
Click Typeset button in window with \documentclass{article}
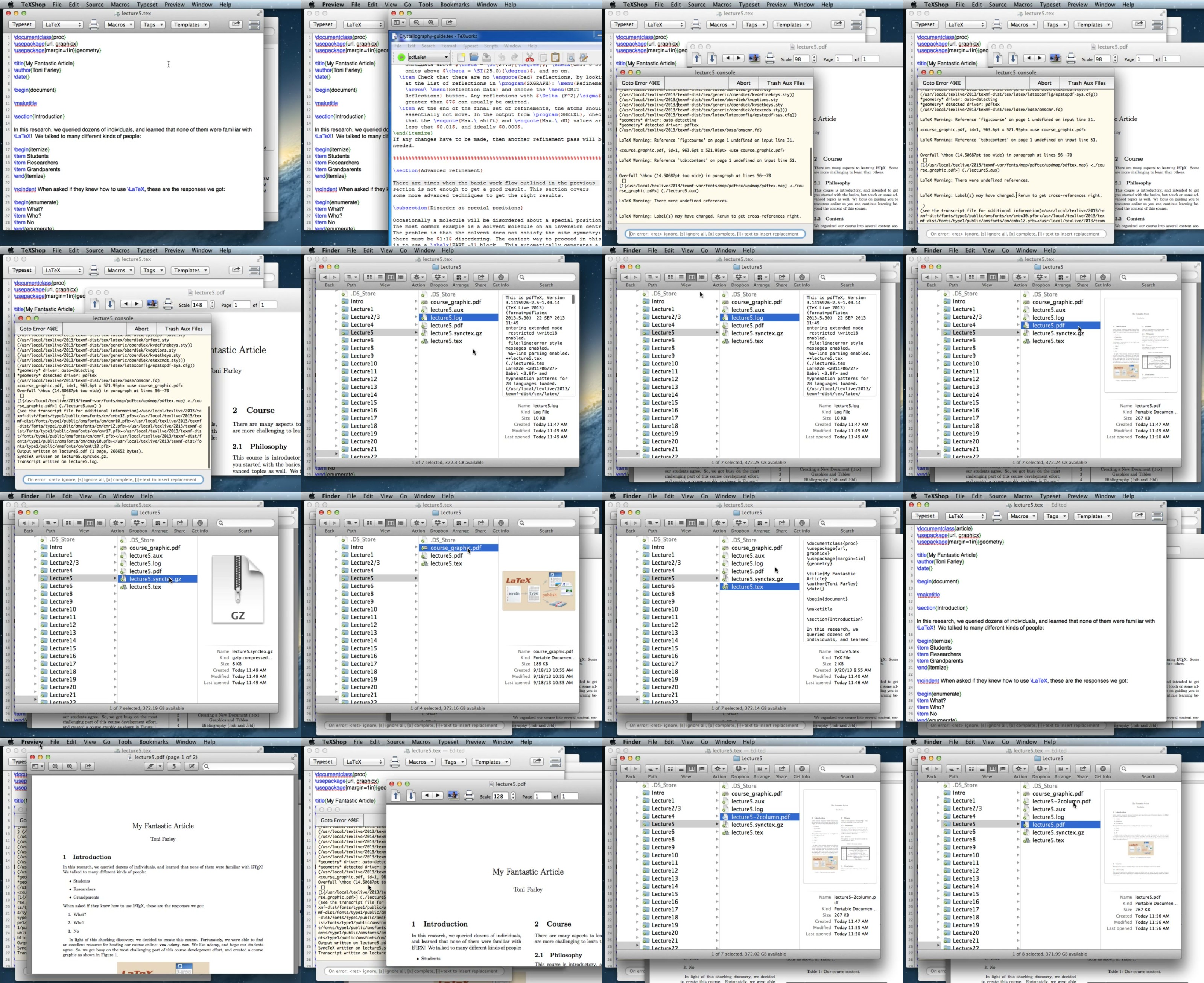924,516
